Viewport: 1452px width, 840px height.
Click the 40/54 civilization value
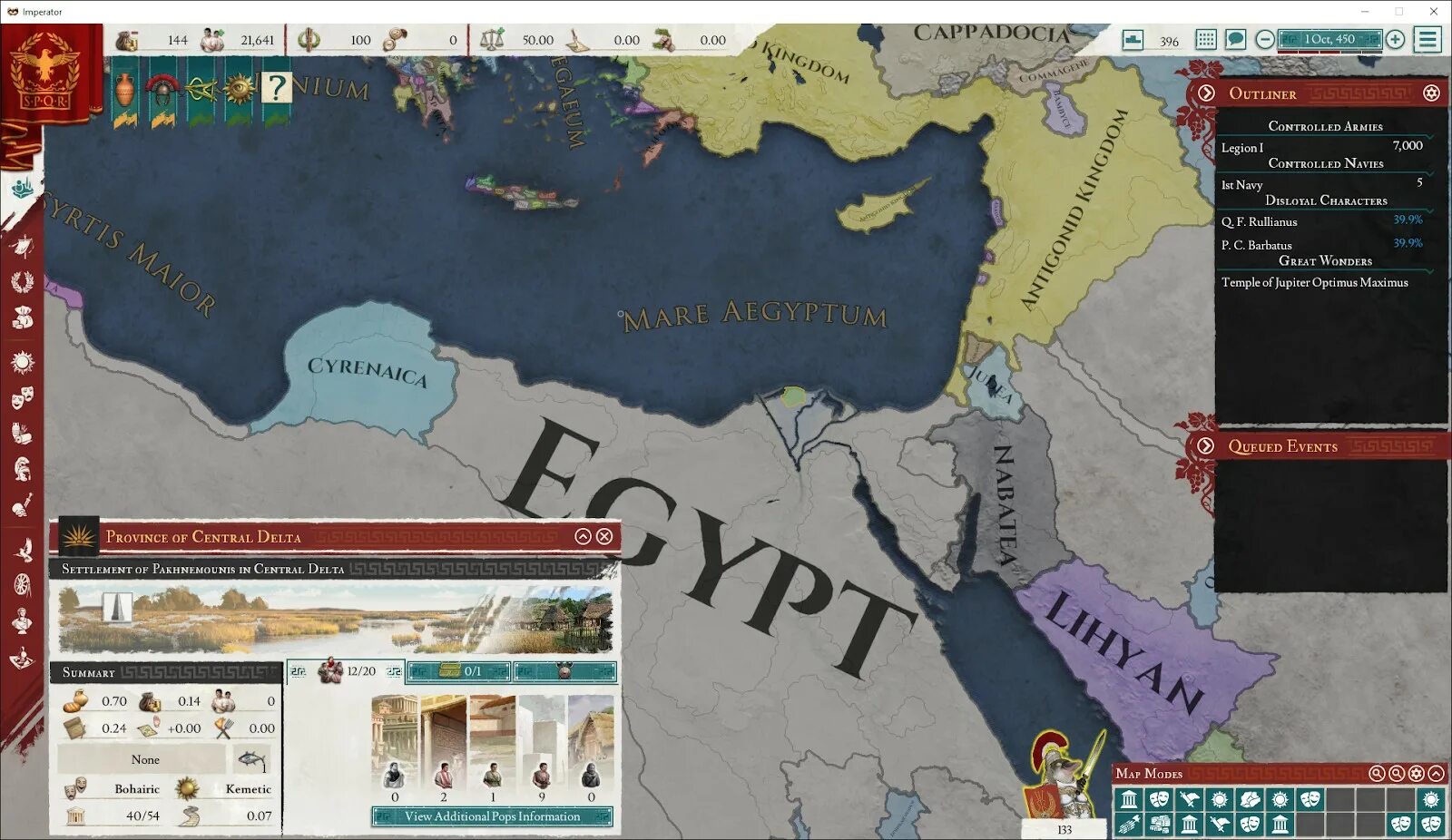(x=142, y=815)
